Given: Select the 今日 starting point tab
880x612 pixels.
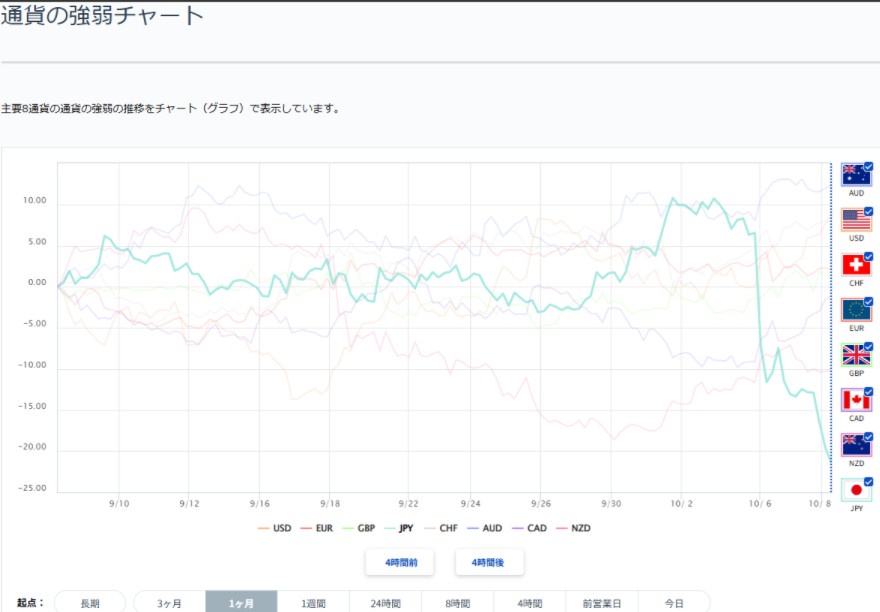Looking at the screenshot, I should [674, 603].
